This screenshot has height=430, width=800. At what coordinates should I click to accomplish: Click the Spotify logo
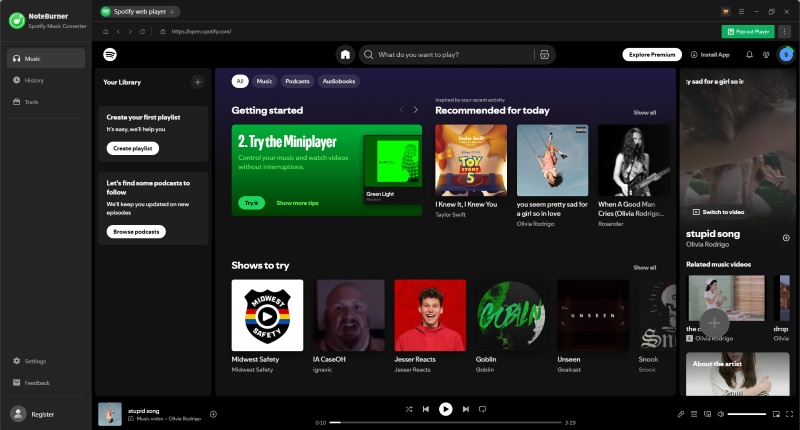(x=110, y=55)
